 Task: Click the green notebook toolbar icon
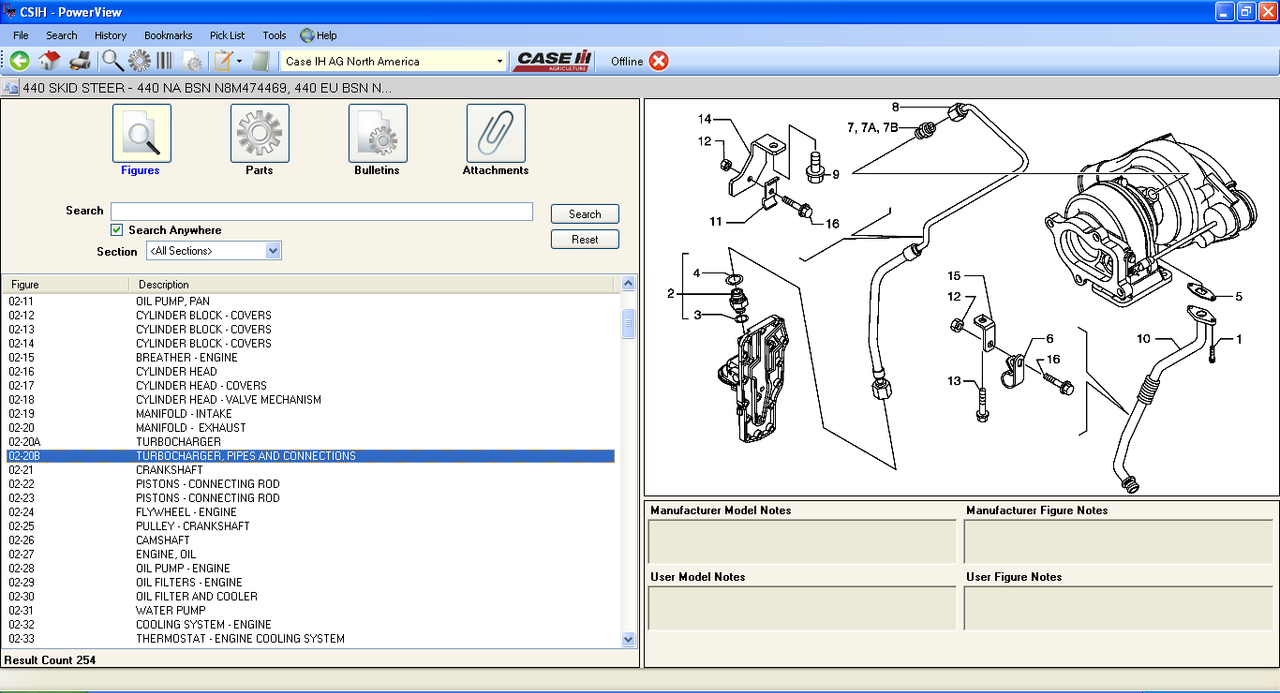(261, 61)
